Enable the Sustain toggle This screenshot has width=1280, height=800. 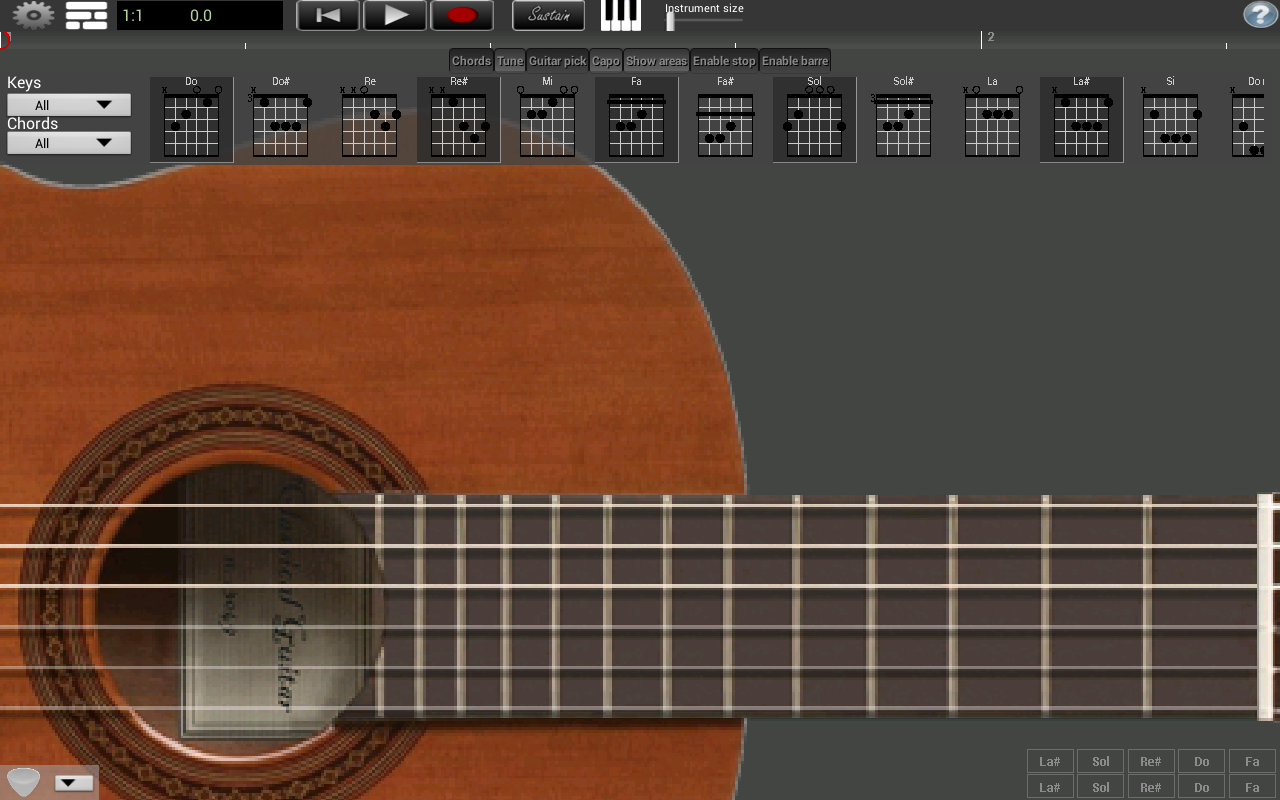coord(548,15)
